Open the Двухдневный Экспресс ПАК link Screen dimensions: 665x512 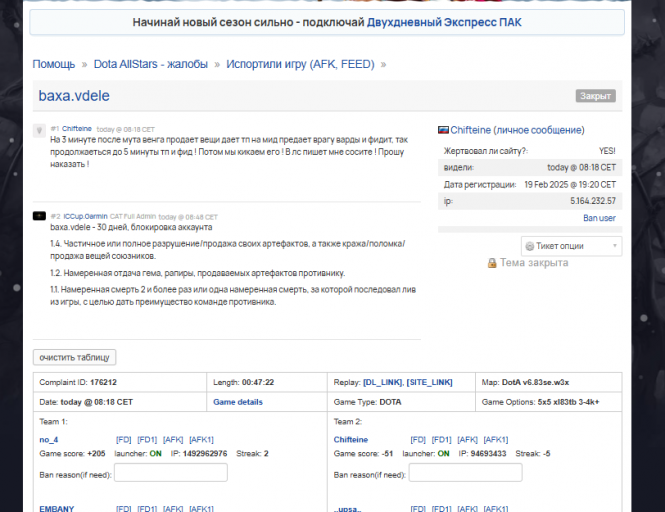444,22
